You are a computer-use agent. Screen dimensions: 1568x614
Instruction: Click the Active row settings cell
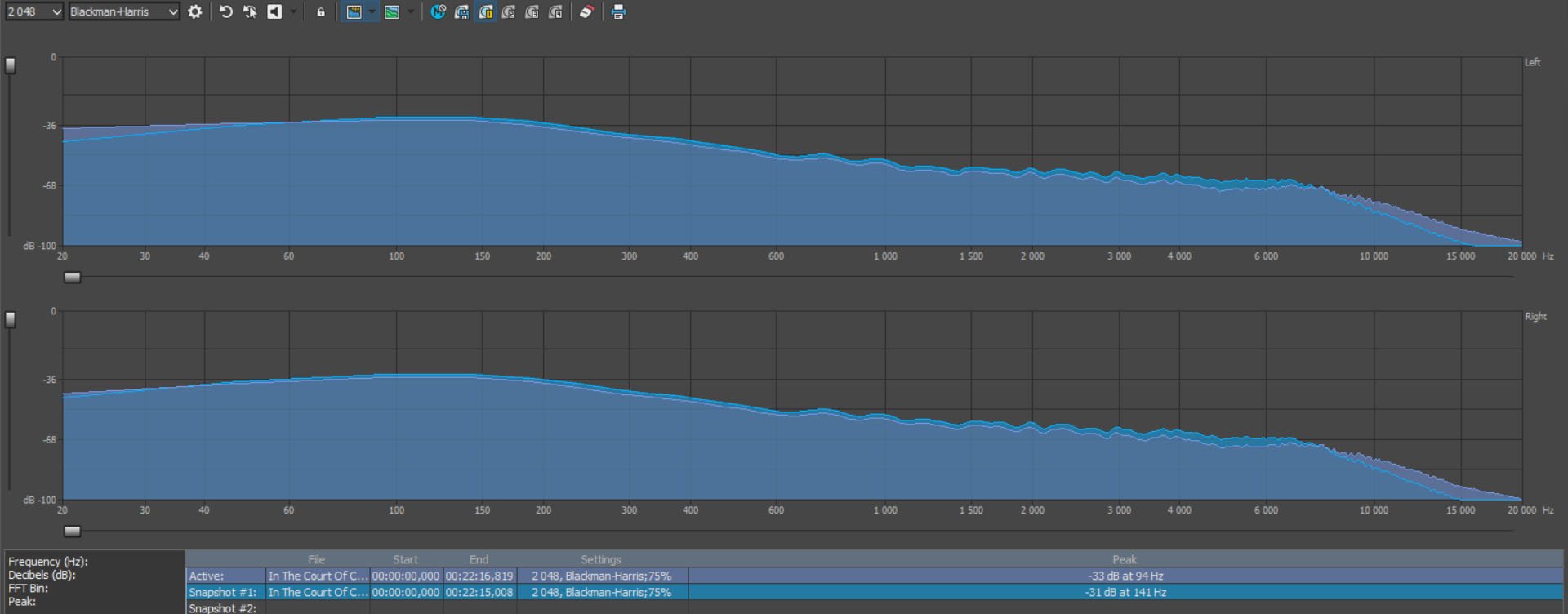[x=602, y=576]
